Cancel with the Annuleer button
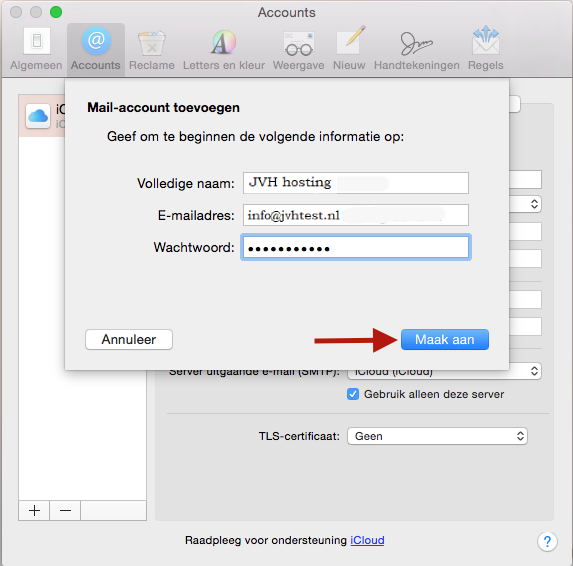Screen dimensions: 573x566 click(129, 339)
